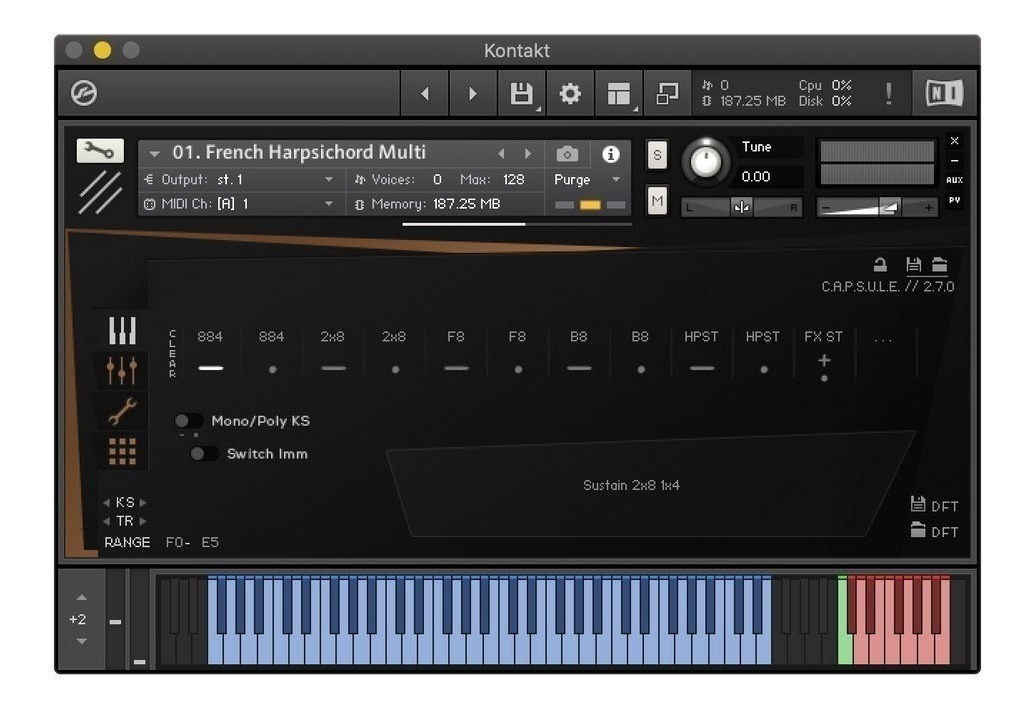Click Tune value 0.00 field
1034x712 pixels.
click(756, 177)
